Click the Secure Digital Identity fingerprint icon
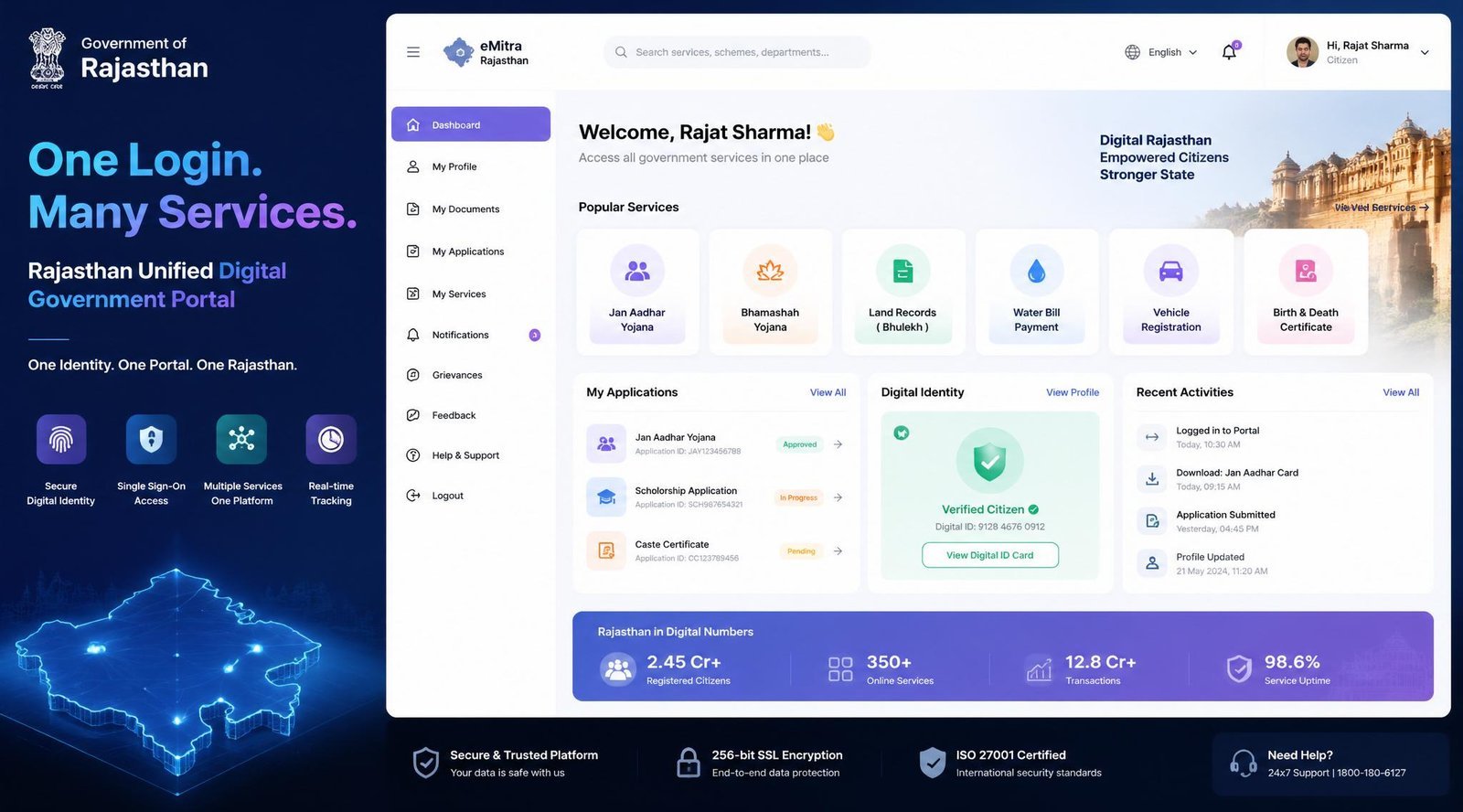Viewport: 1463px width, 812px height. click(x=61, y=440)
